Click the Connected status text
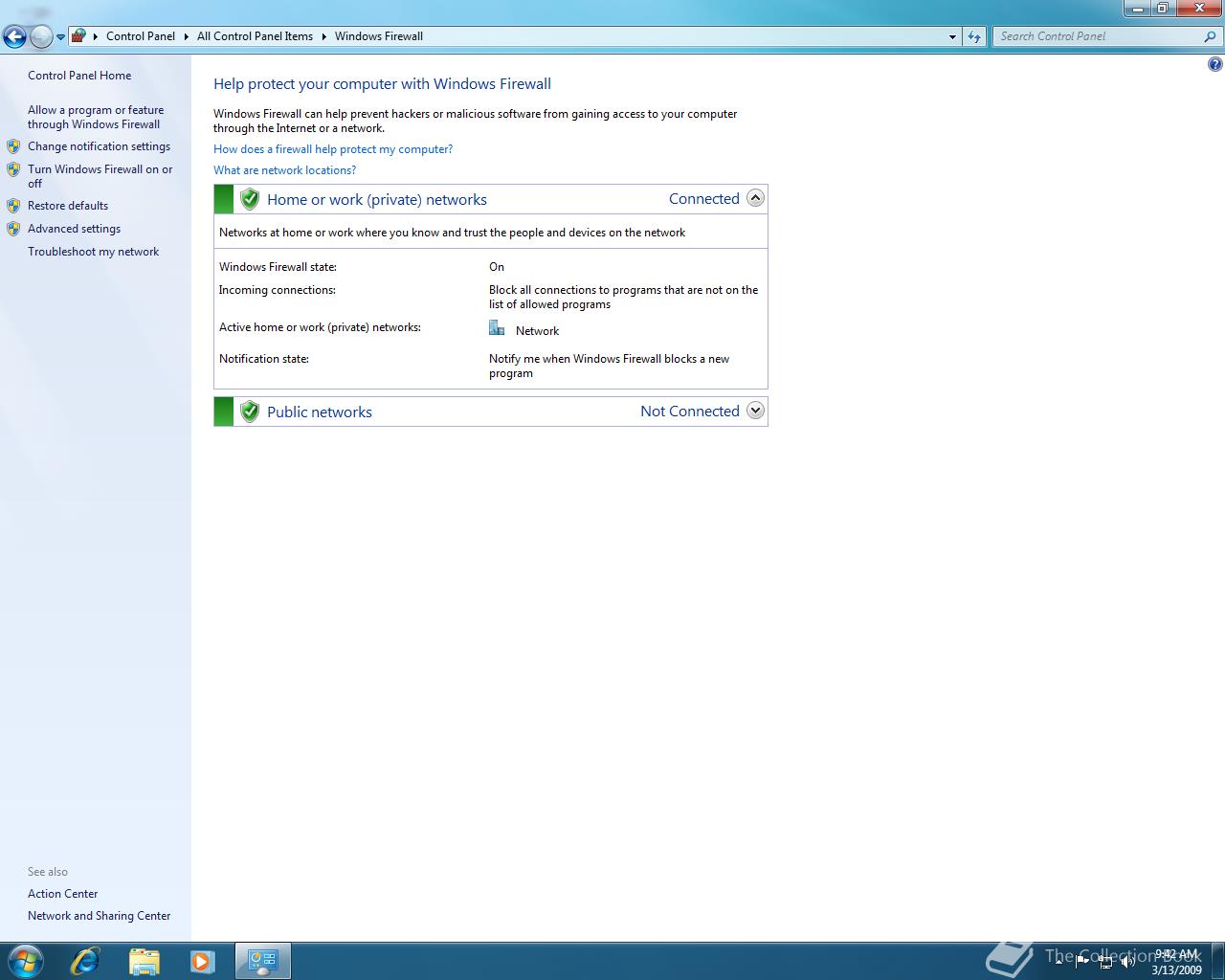Viewport: 1225px width, 980px height. pyautogui.click(x=704, y=199)
